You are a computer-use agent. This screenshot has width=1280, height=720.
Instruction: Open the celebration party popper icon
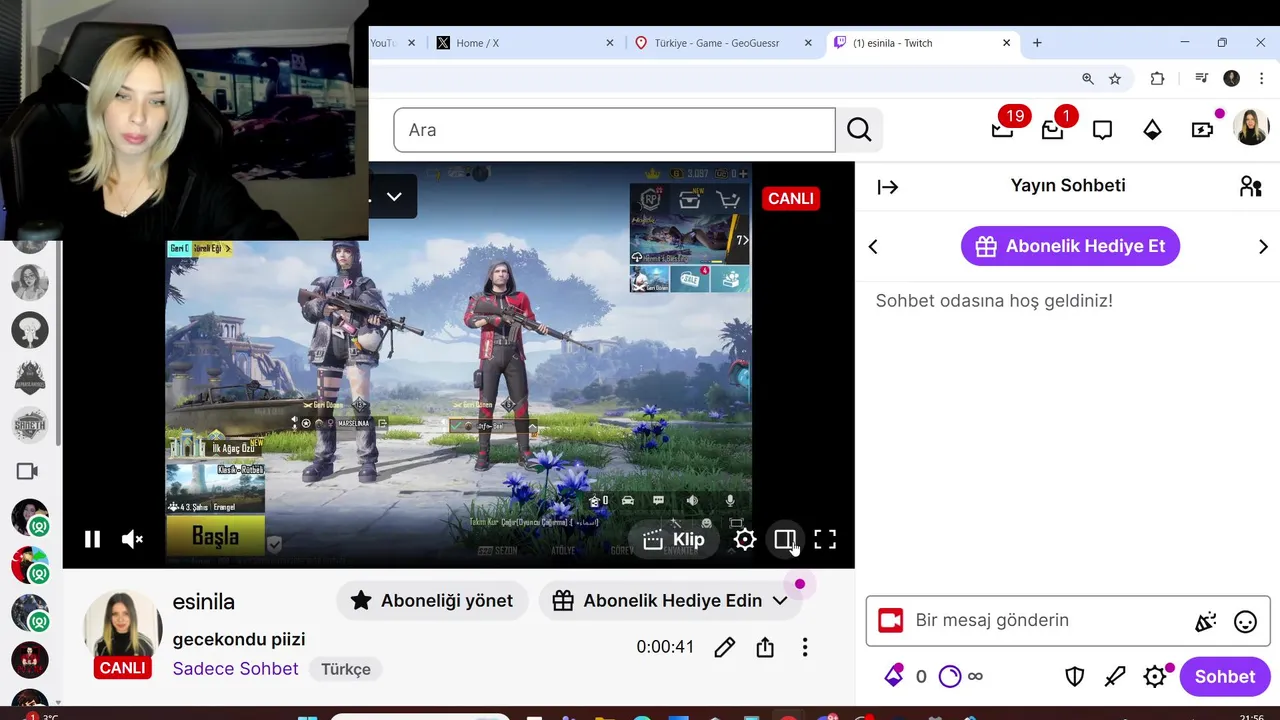[1206, 622]
